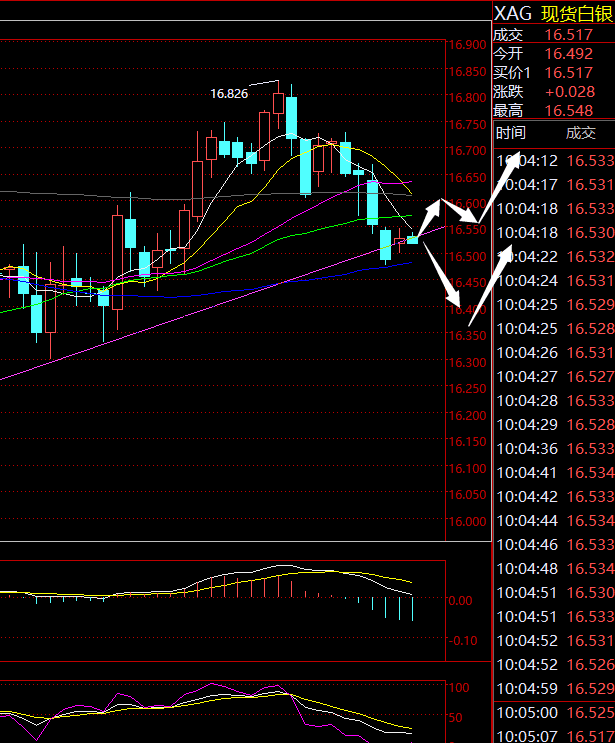Select the 10:04:27 tick row
Screen dimensions: 615x743
coord(554,377)
